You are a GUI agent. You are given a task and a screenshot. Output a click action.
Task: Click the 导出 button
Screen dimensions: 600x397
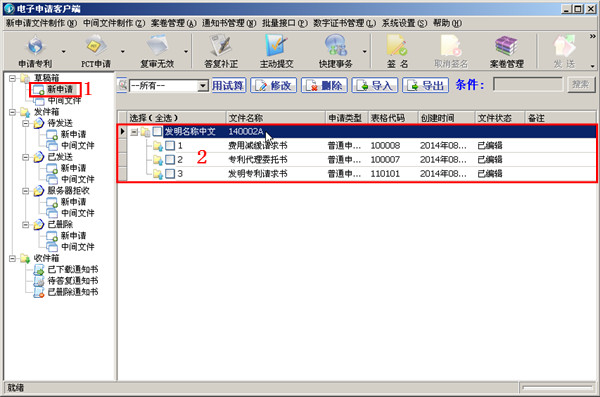(425, 85)
